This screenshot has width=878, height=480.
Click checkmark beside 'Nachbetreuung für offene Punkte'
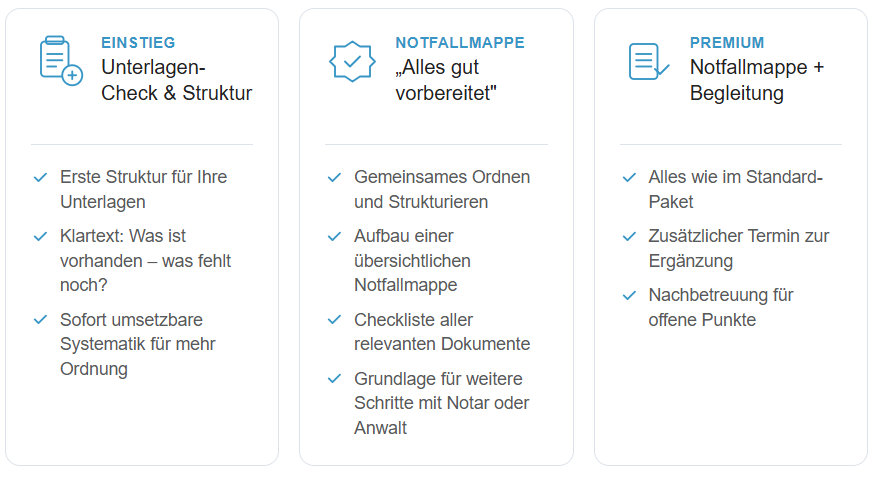629,295
